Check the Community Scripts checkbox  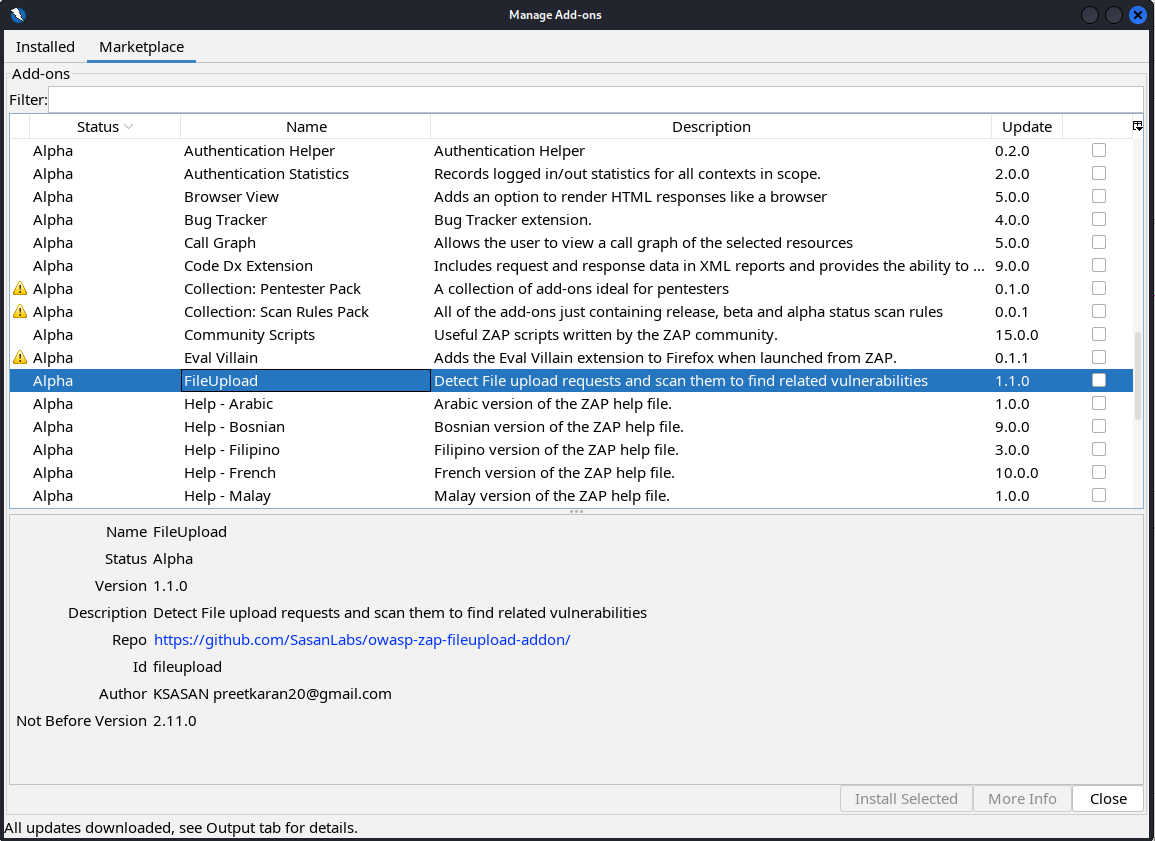coord(1098,334)
